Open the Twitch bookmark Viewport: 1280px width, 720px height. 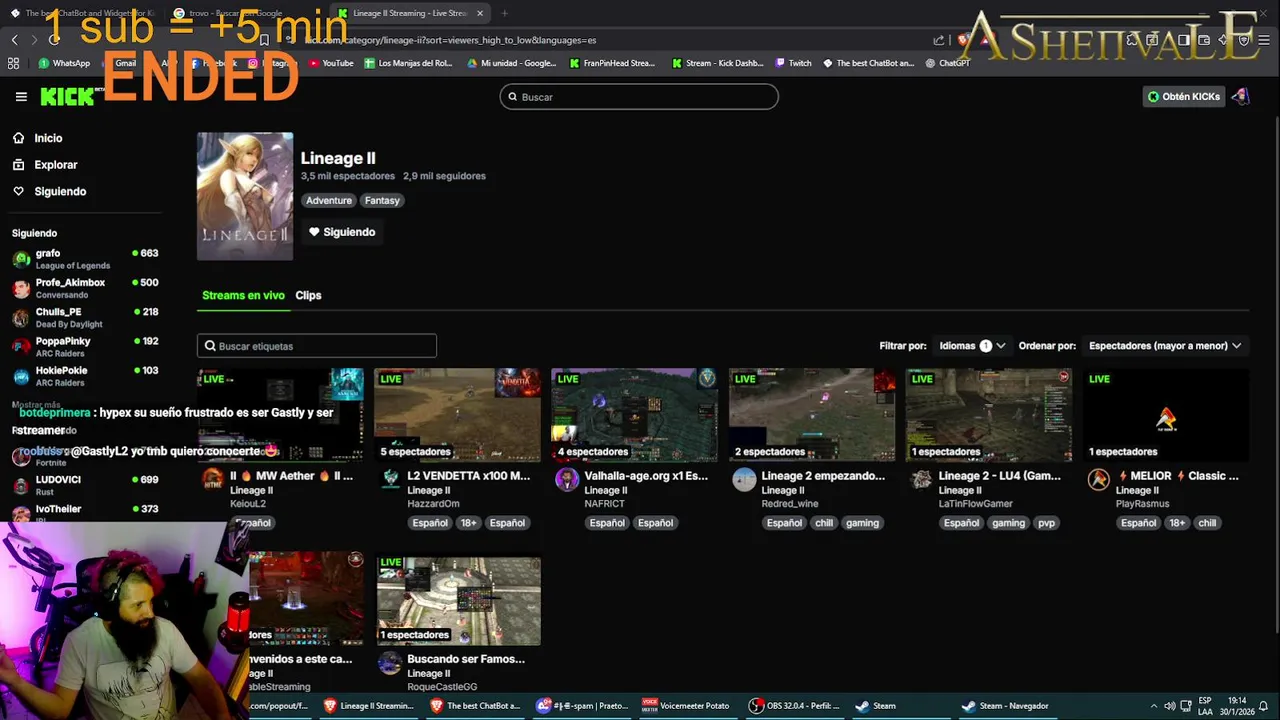[793, 63]
